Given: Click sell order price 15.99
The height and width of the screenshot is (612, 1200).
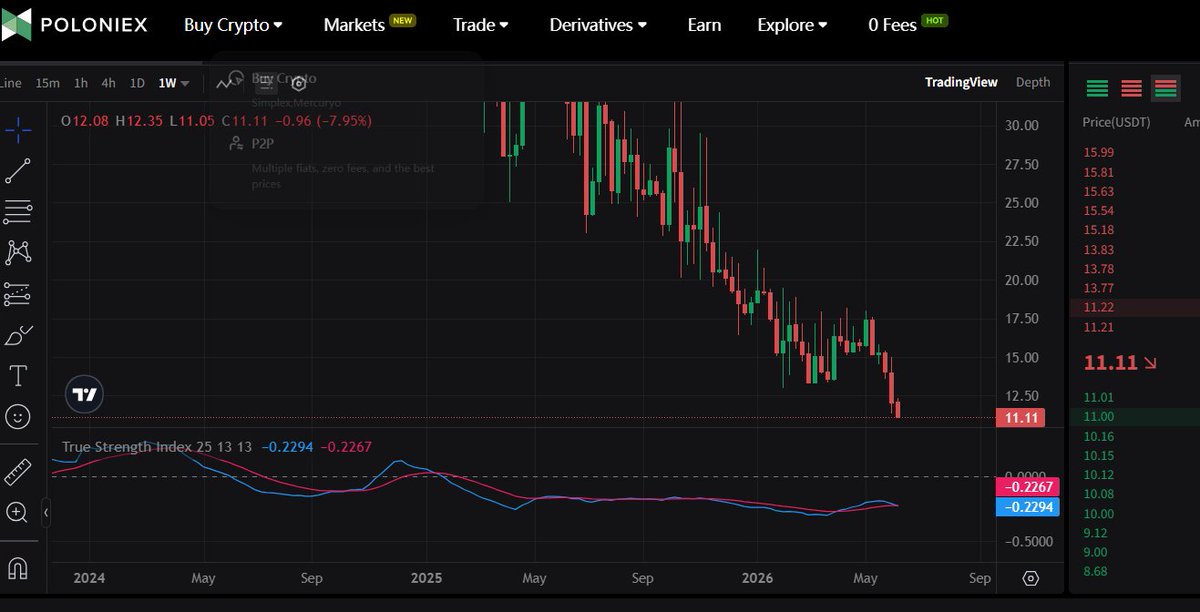Looking at the screenshot, I should [1098, 152].
